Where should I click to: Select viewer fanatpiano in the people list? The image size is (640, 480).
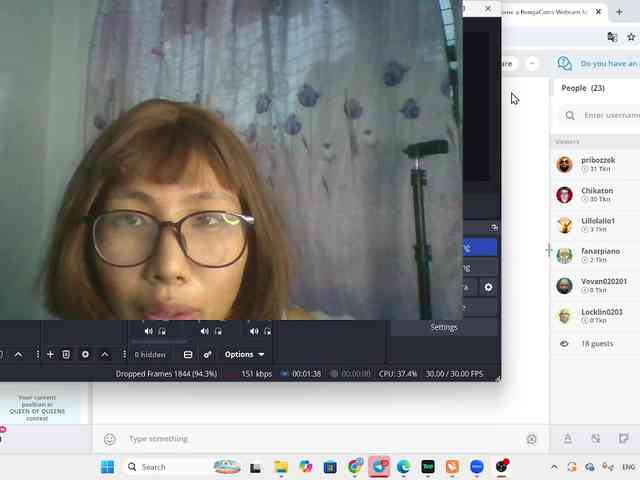click(596, 256)
